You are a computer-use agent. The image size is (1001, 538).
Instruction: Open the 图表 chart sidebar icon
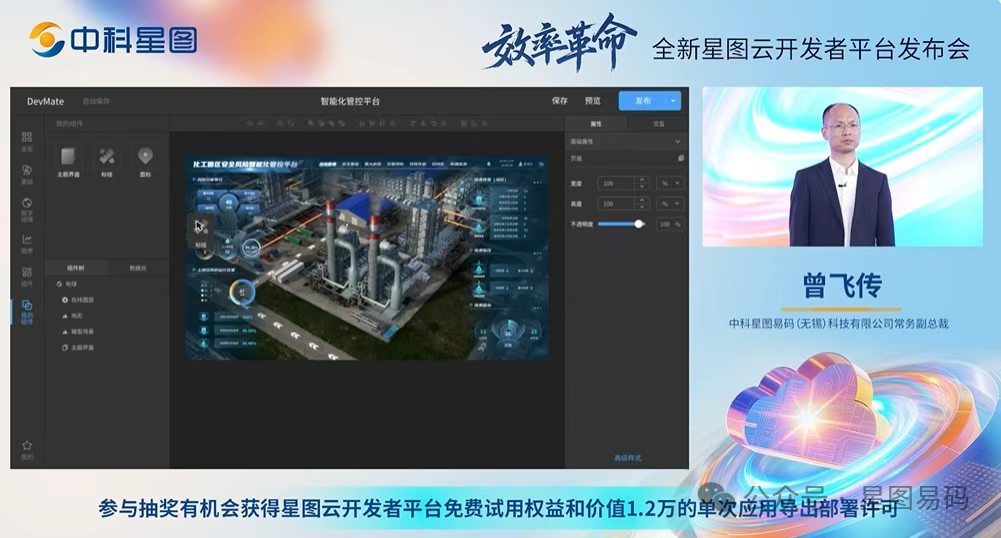[x=27, y=243]
